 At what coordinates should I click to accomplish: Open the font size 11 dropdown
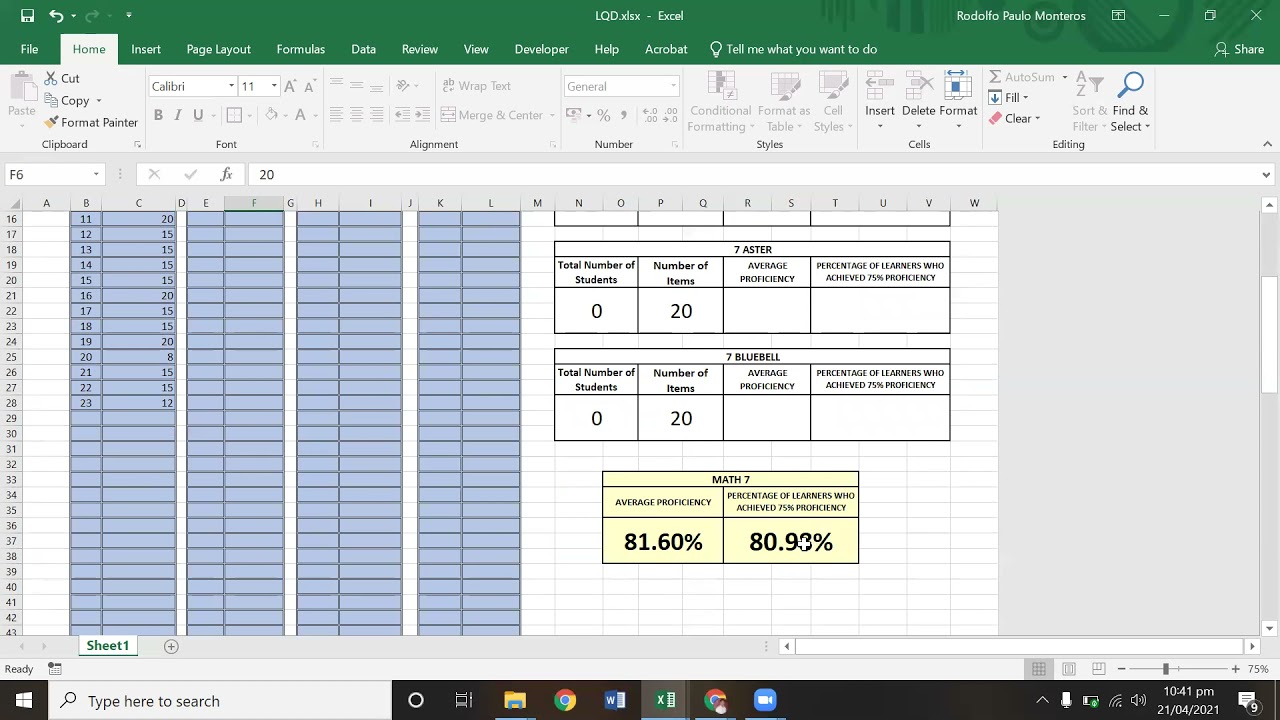[274, 86]
